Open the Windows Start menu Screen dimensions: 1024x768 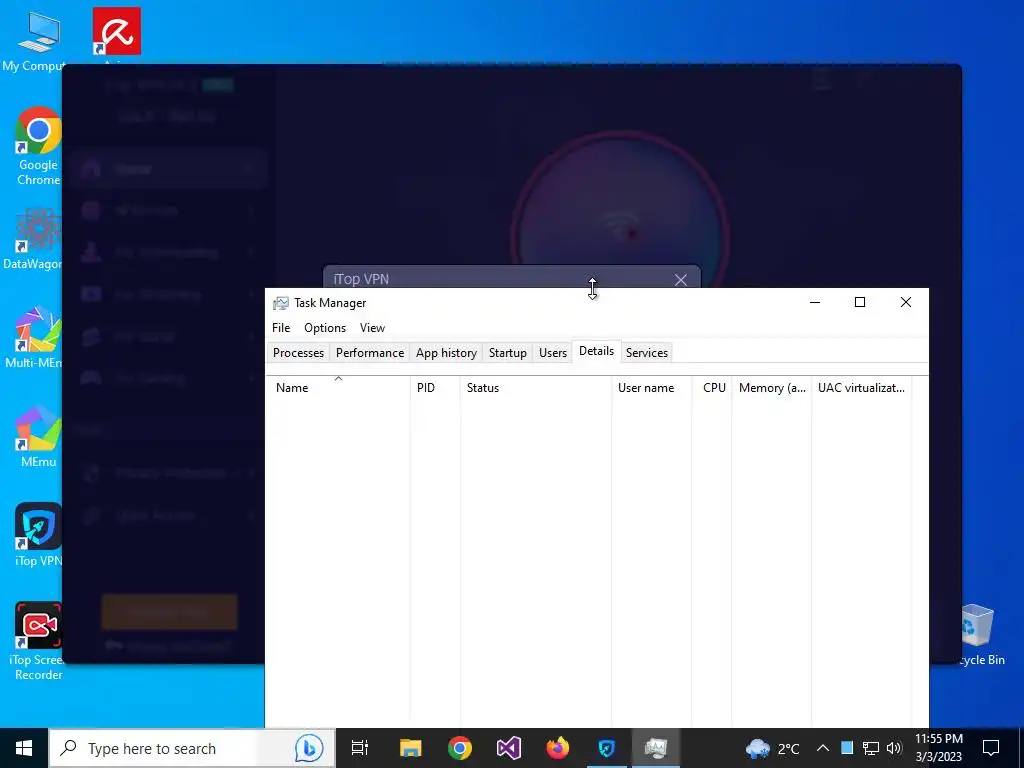24,748
